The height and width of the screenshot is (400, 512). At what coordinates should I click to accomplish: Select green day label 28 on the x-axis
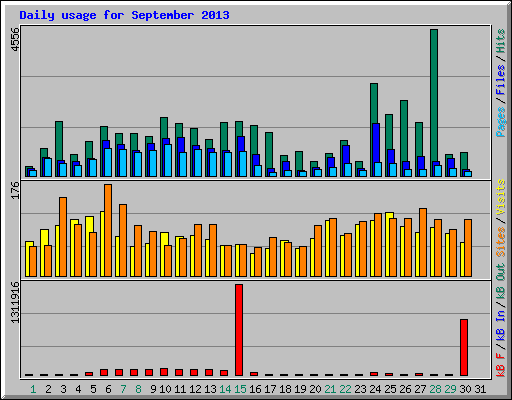(x=435, y=389)
